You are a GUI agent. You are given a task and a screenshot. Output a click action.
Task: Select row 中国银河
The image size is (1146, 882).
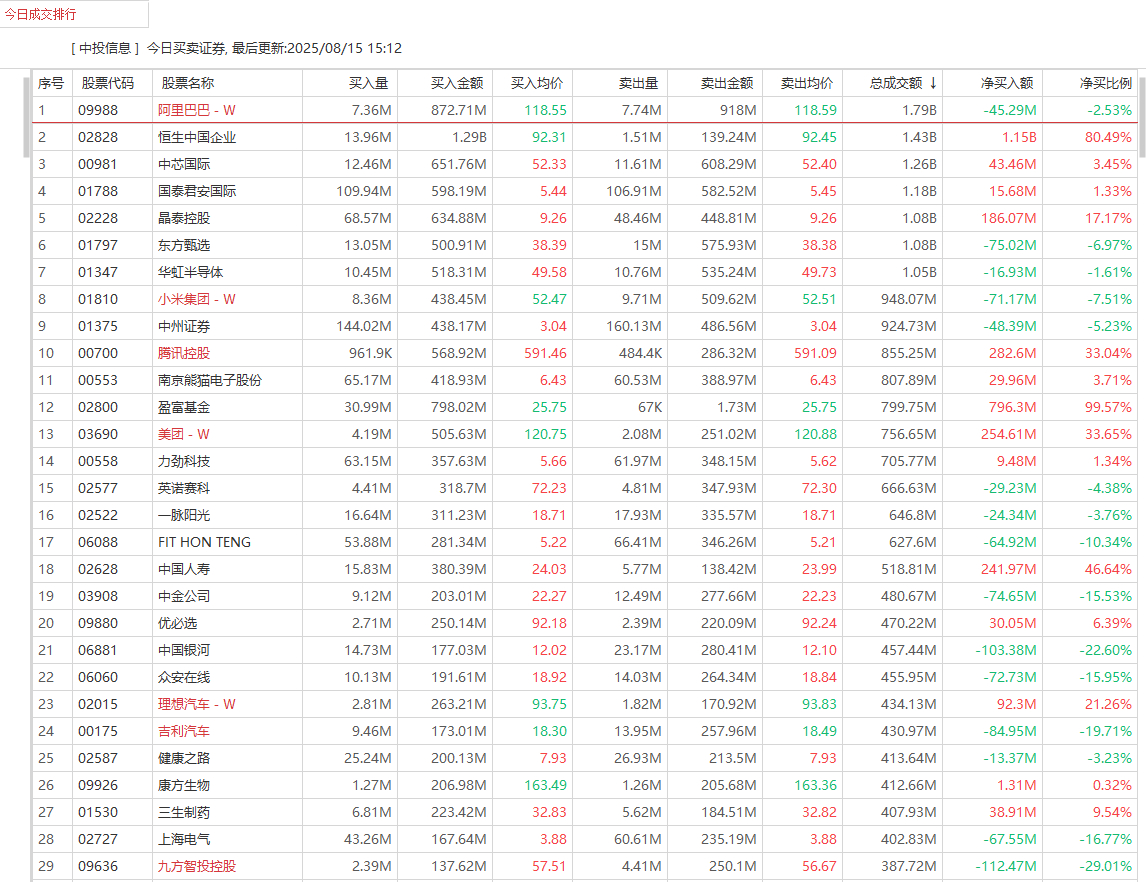pyautogui.click(x=585, y=650)
